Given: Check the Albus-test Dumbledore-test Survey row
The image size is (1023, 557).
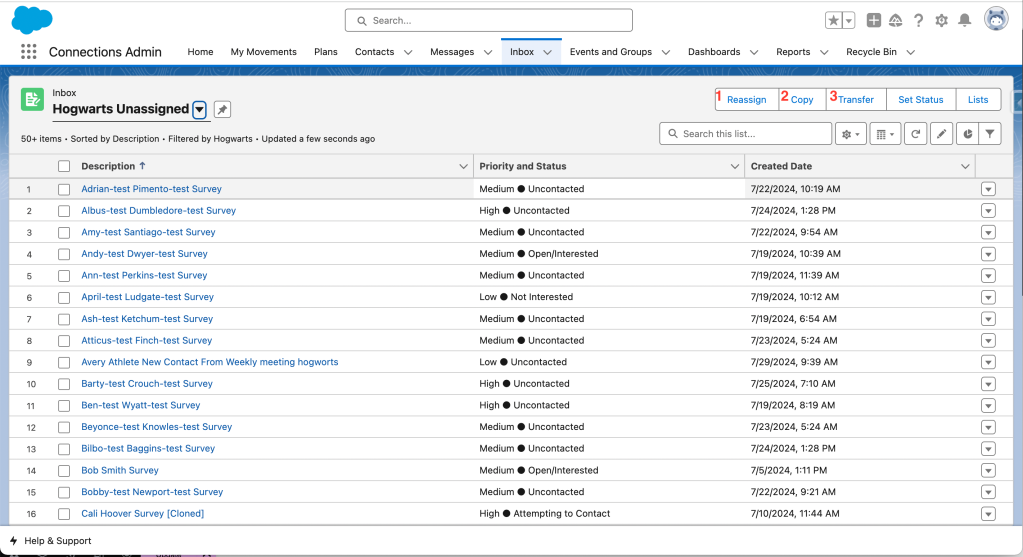Looking at the screenshot, I should [64, 211].
